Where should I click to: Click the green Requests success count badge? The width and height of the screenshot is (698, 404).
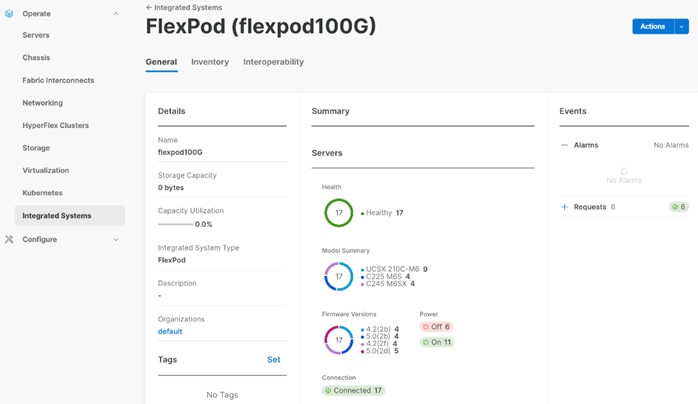click(x=678, y=207)
